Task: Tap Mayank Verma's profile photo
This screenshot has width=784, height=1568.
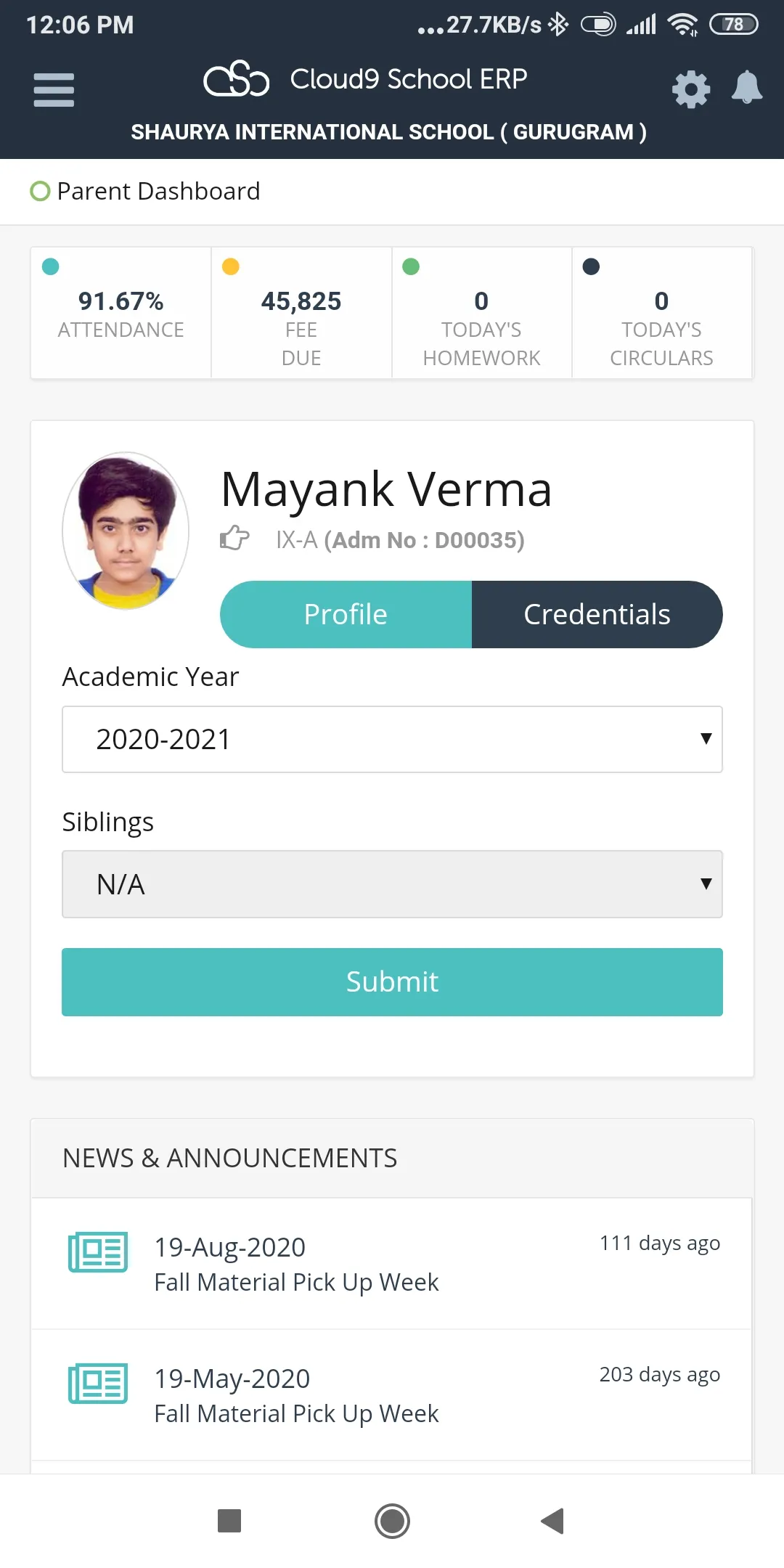Action: click(126, 531)
